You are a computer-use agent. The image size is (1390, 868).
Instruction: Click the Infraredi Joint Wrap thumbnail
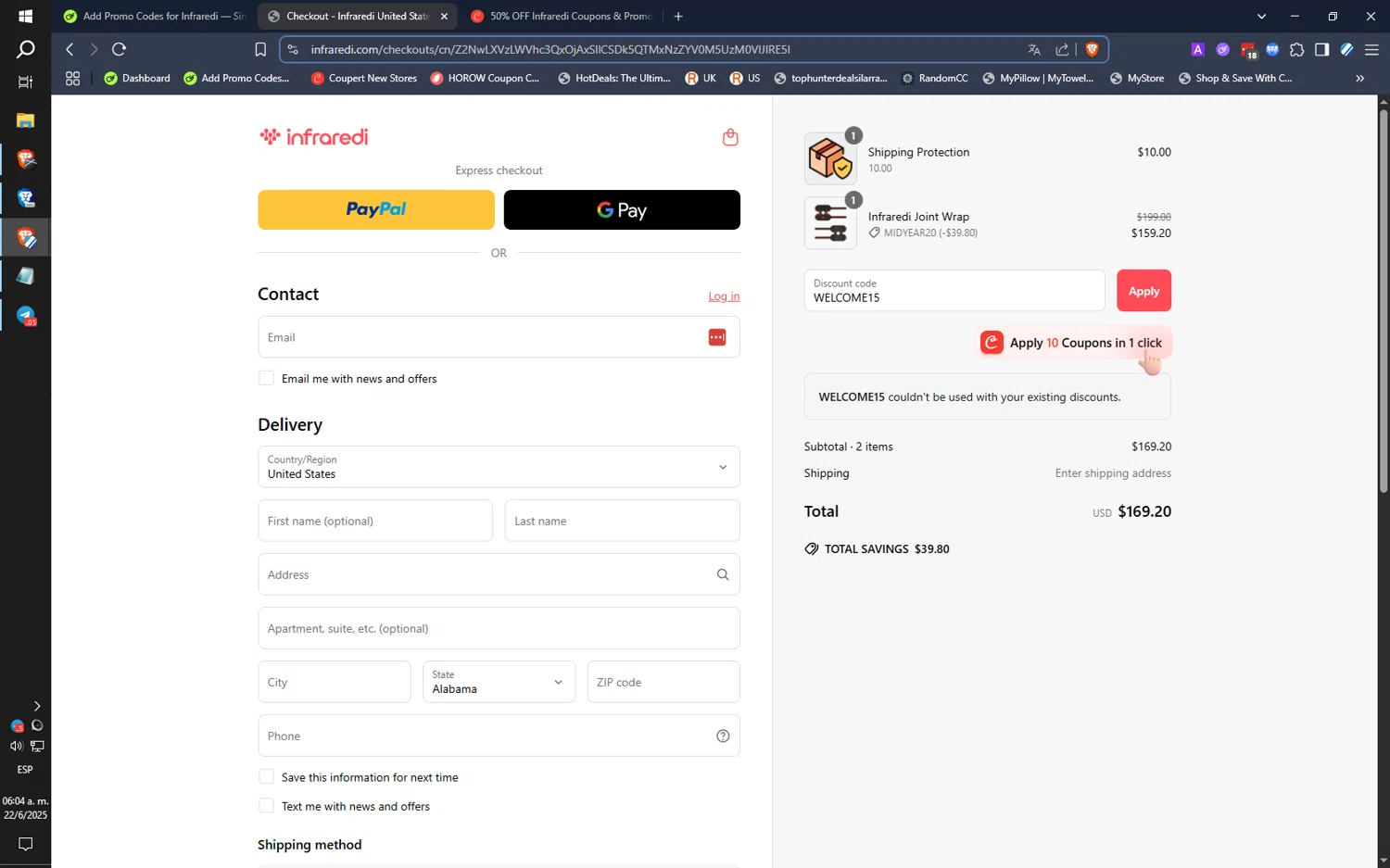click(x=830, y=223)
